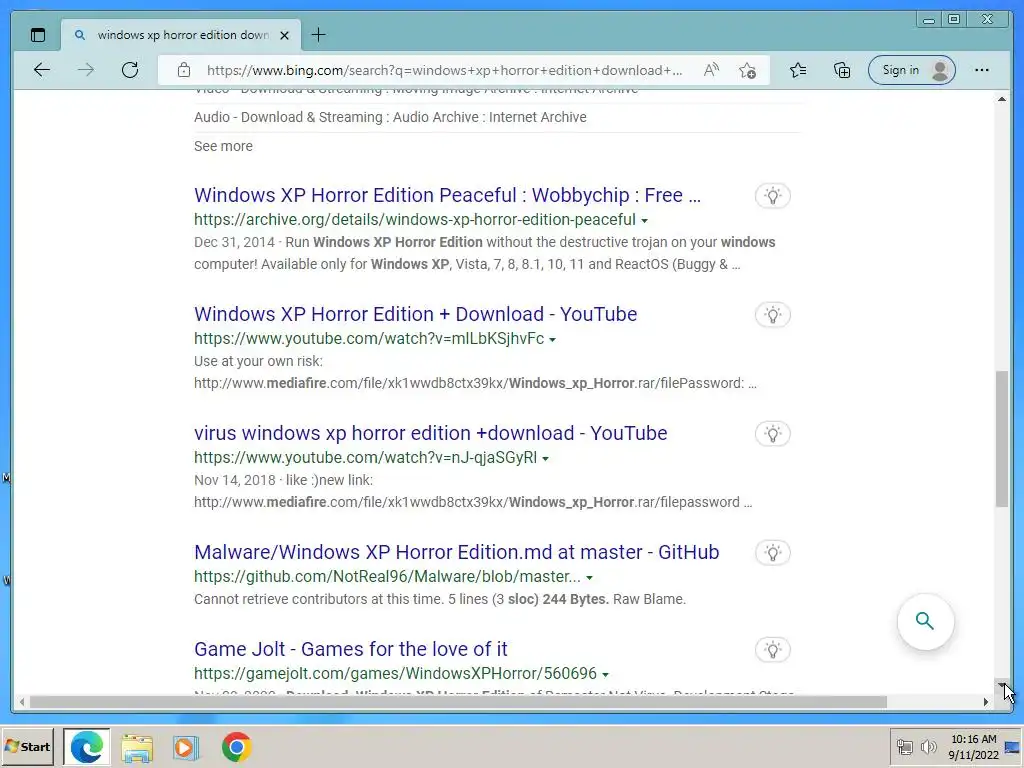This screenshot has width=1024, height=768.
Task: Click lightbulb icon beside Peaceful Wobbychip result
Action: click(773, 196)
